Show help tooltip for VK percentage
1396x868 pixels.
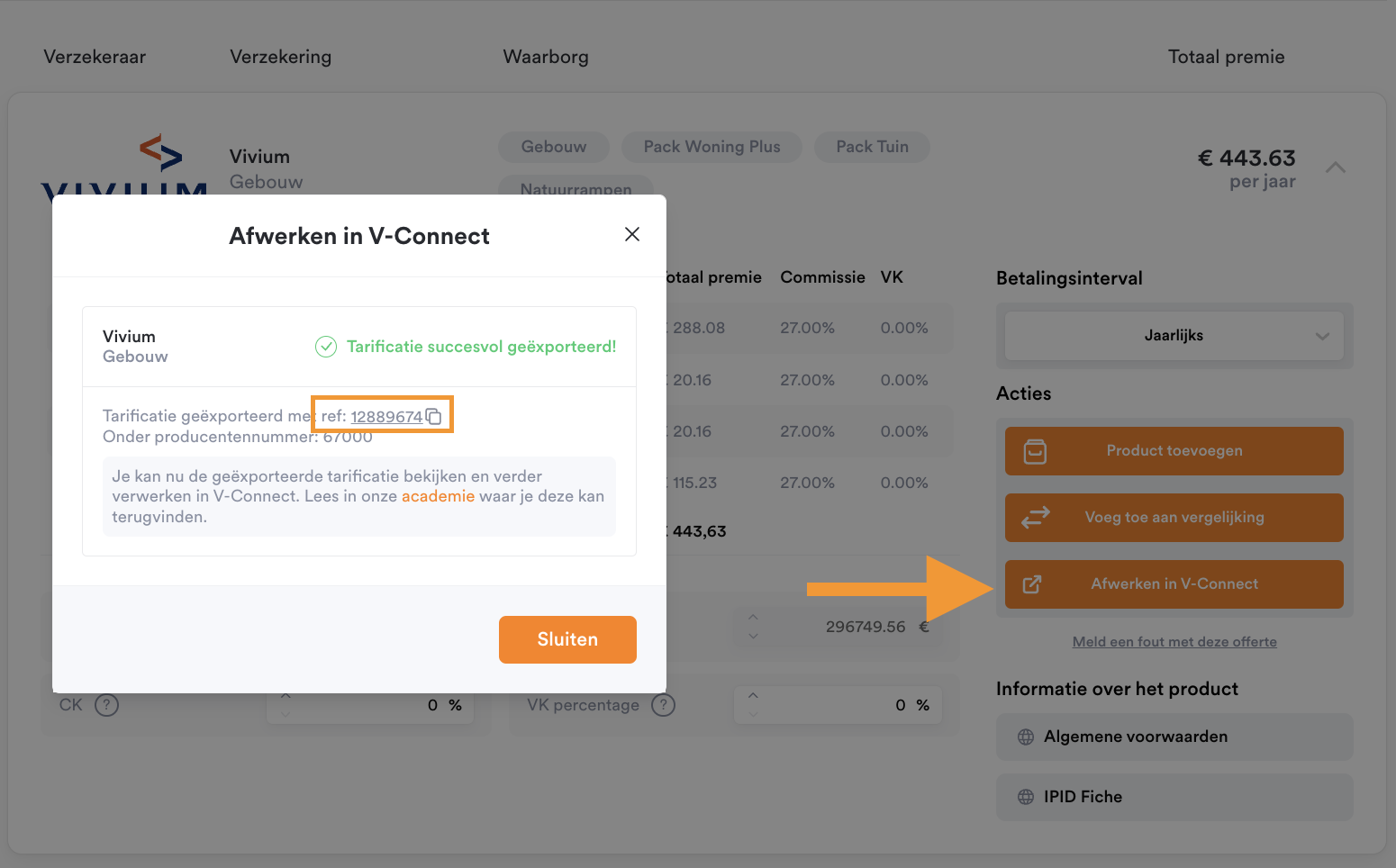coord(664,705)
